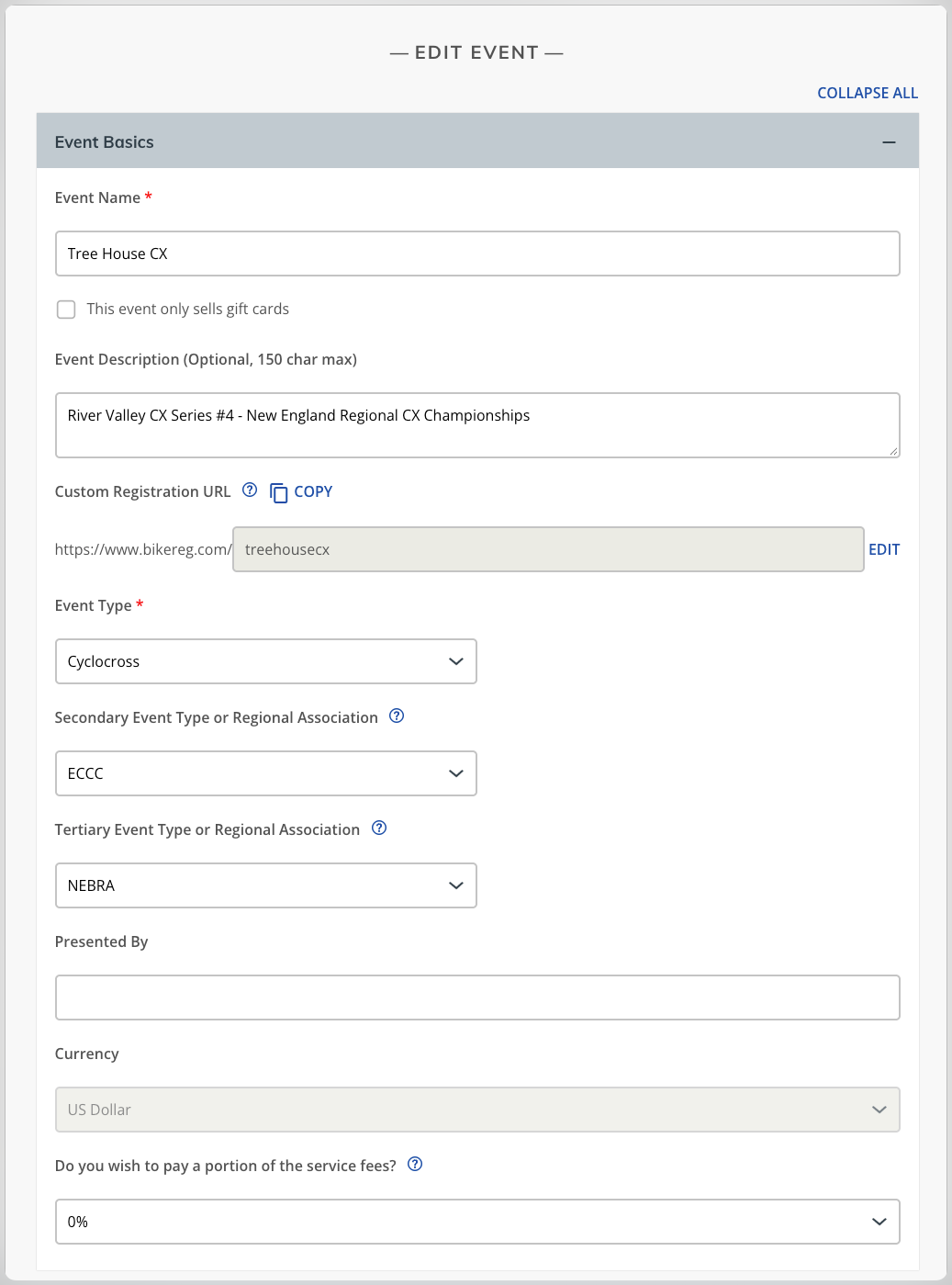The width and height of the screenshot is (952, 1285).
Task: Toggle 'This event only sells gift cards' checkbox
Action: (x=66, y=310)
